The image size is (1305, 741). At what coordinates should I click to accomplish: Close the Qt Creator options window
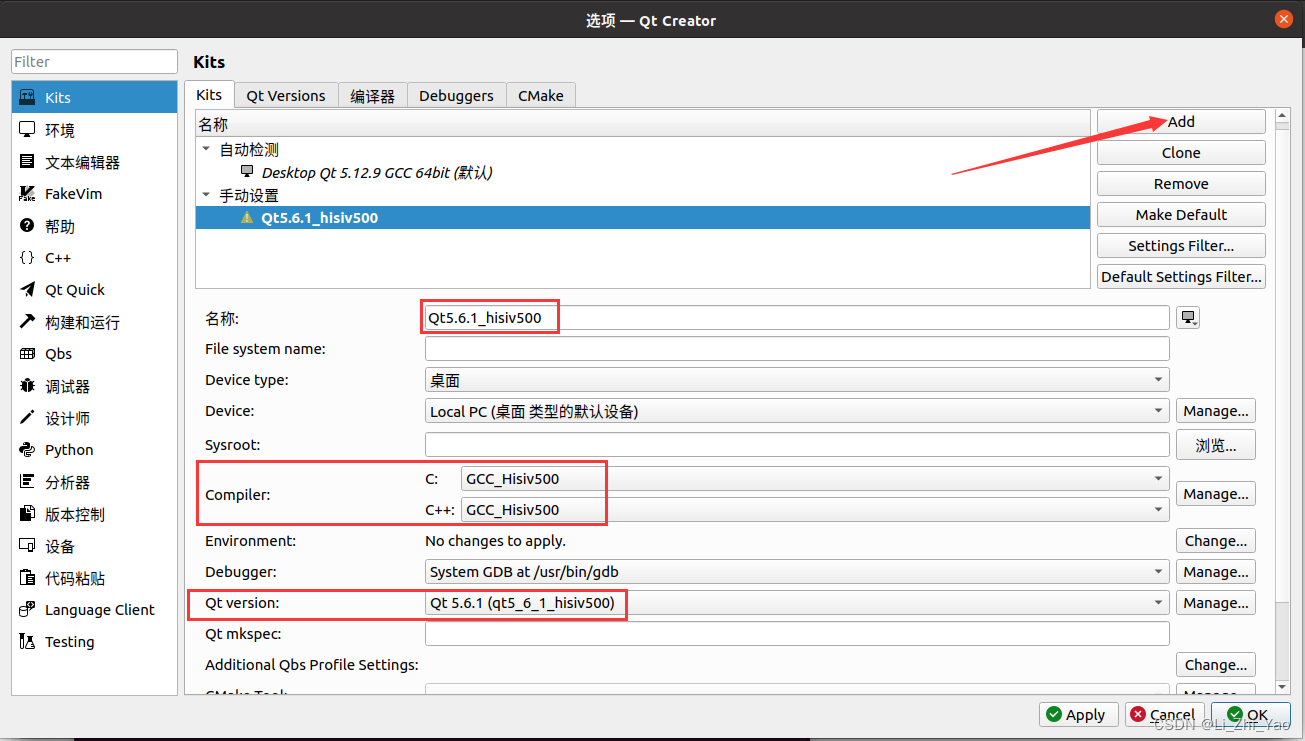tap(1283, 19)
